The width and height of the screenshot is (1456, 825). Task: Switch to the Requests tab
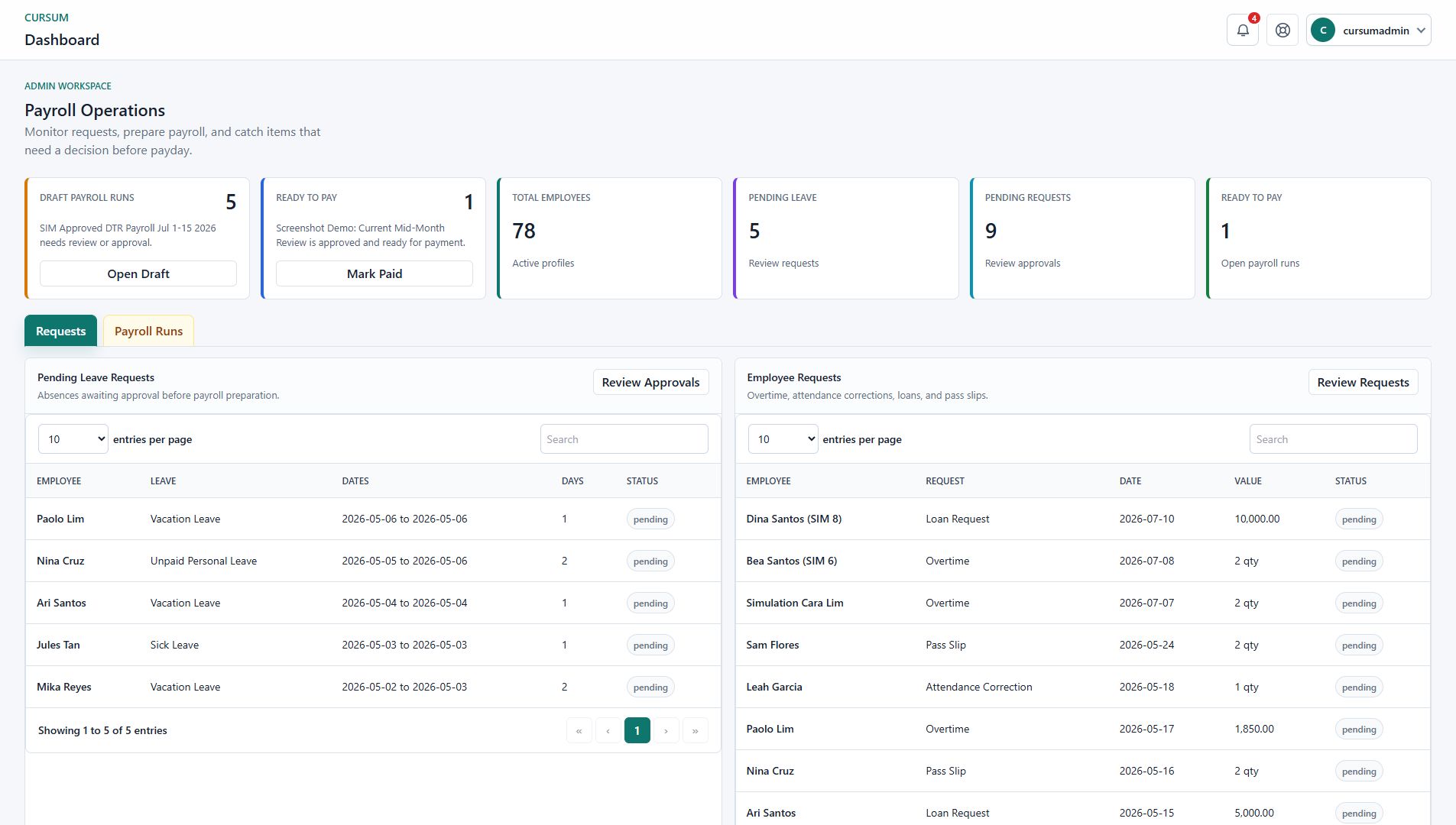tap(60, 331)
